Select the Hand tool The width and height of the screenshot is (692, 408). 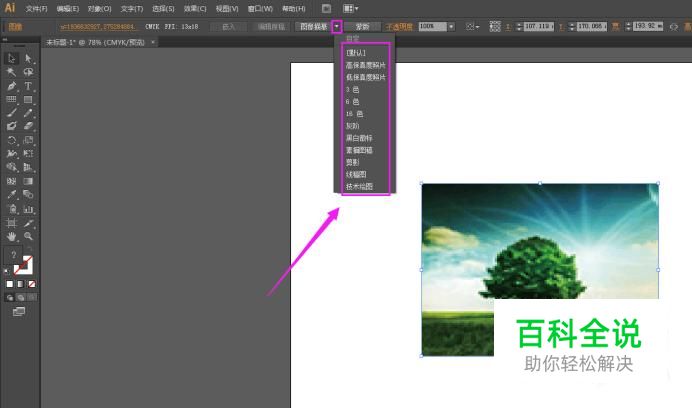pos(11,236)
